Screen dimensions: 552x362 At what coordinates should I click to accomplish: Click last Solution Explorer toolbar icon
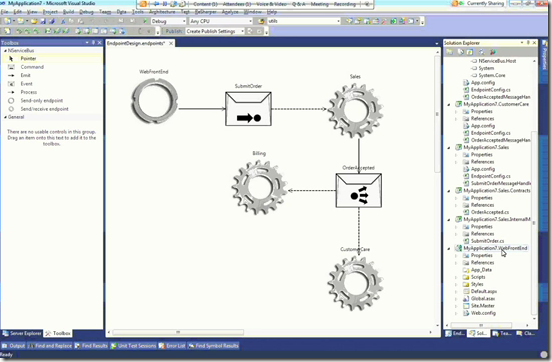tap(493, 52)
